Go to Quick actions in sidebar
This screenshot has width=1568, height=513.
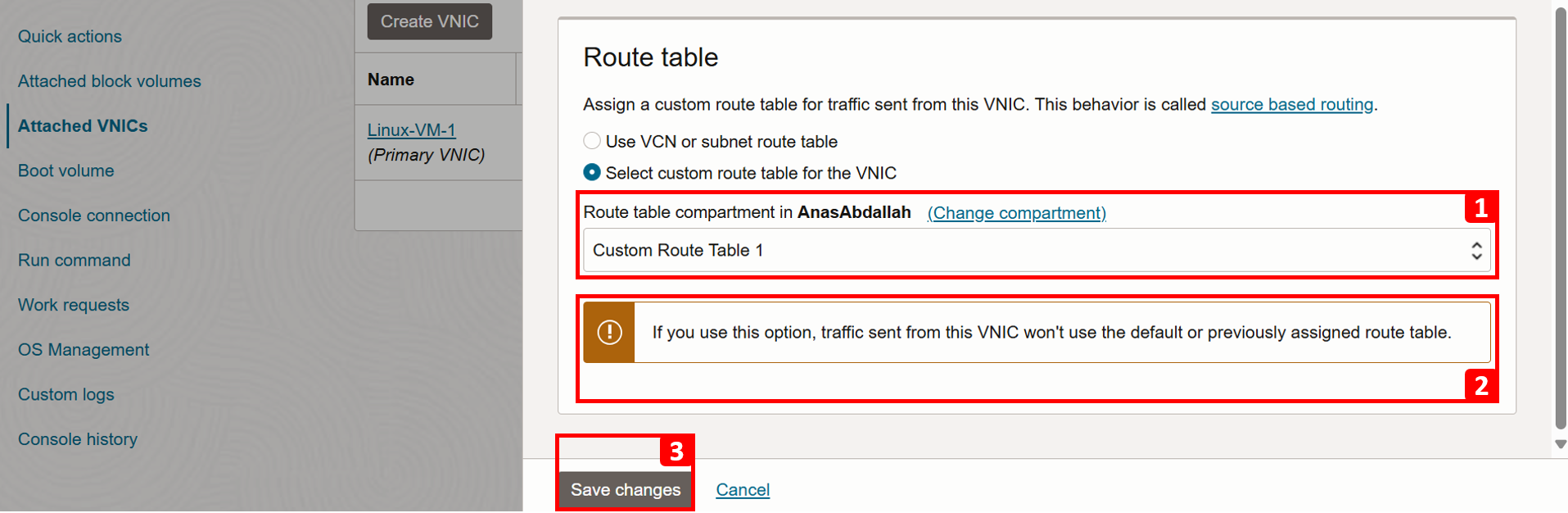click(x=70, y=37)
